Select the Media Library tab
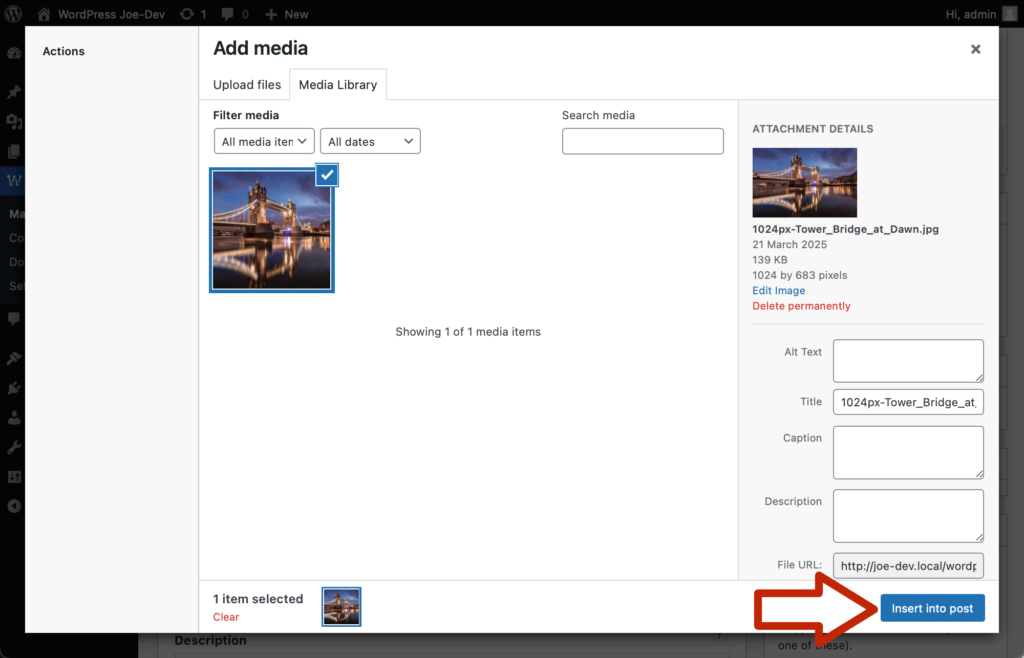The image size is (1024, 658). point(338,85)
